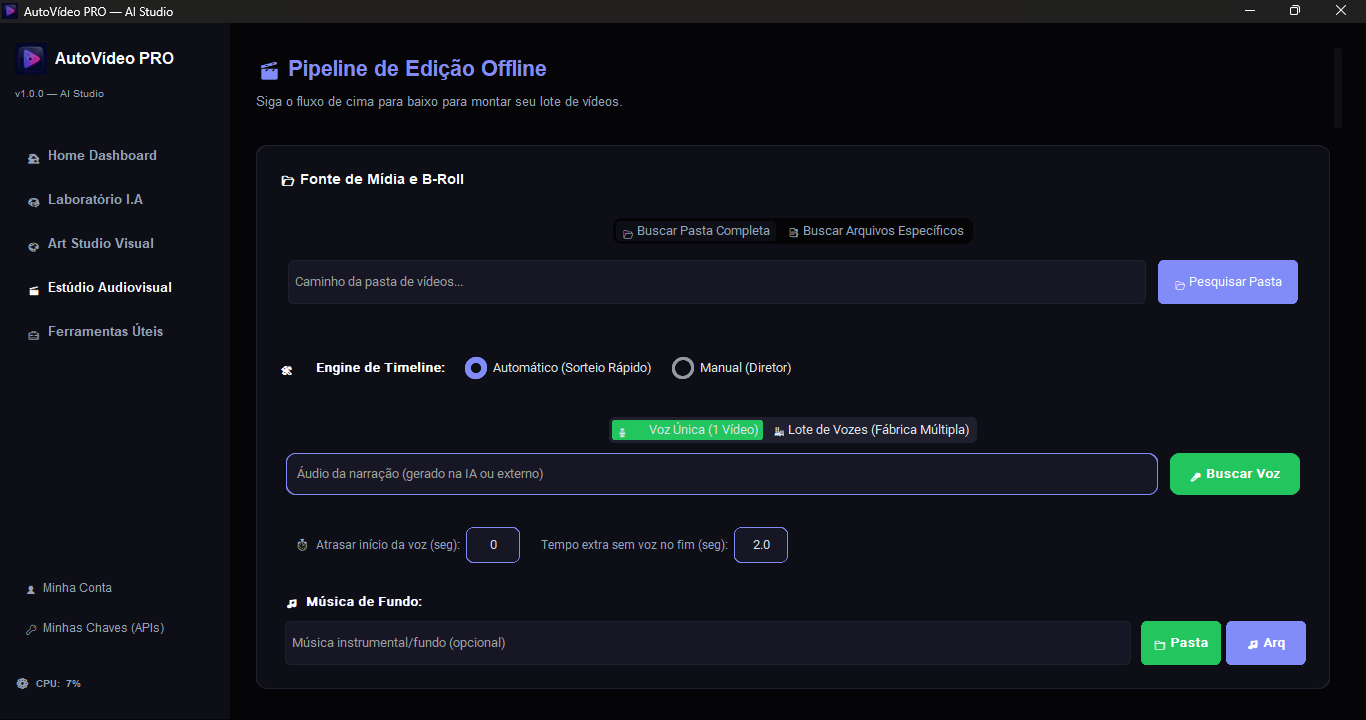Click the CPU gear icon
This screenshot has height=720, width=1366.
(x=22, y=684)
